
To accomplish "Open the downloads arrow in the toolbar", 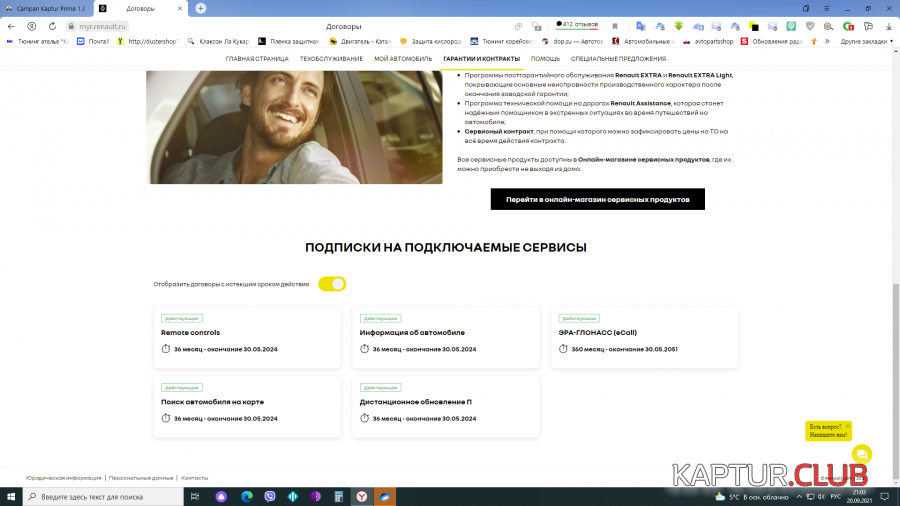I will point(889,26).
